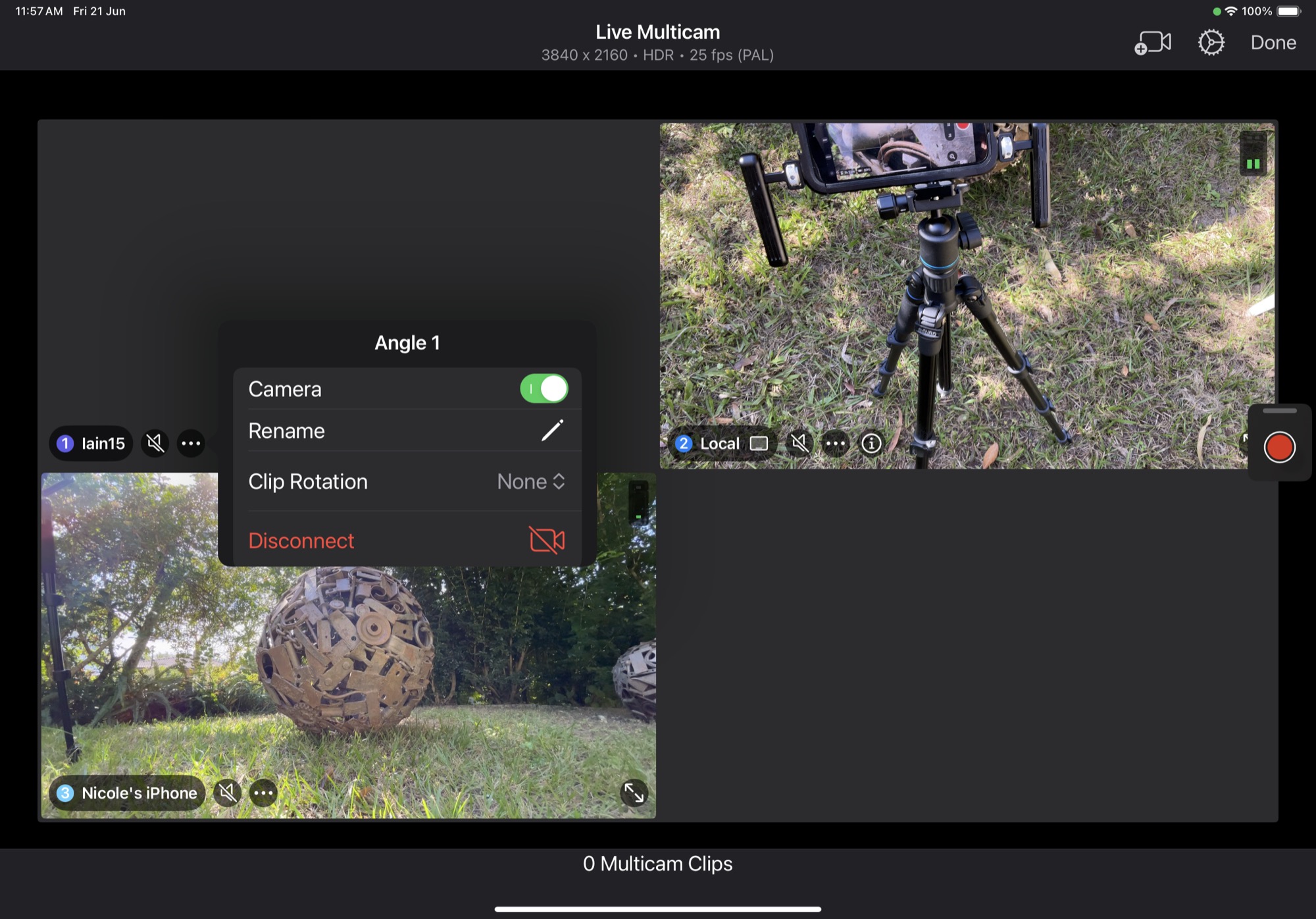This screenshot has height=919, width=1316.
Task: Choose Disconnect in Angle 1 menu
Action: 407,540
